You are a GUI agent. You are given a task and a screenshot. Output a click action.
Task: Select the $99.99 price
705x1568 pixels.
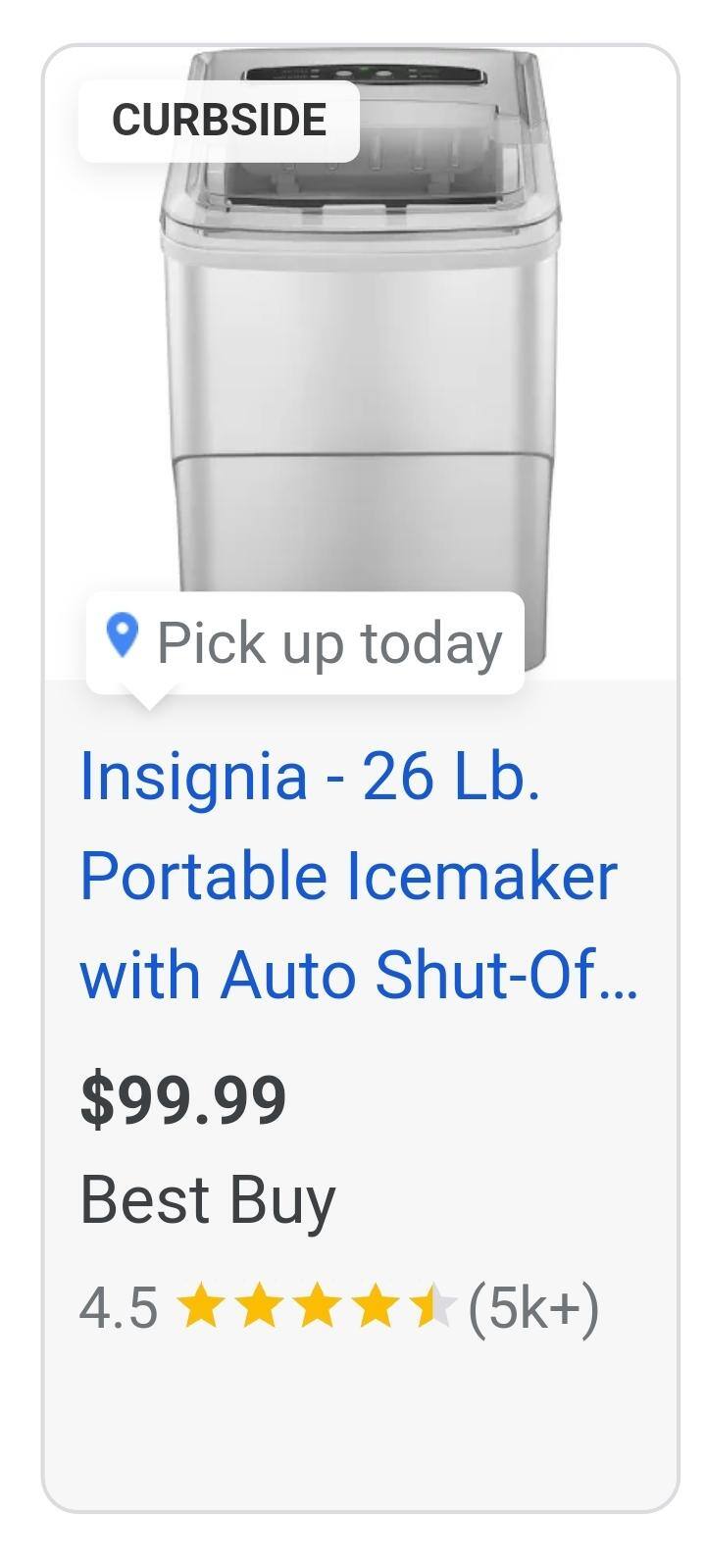[x=183, y=1099]
